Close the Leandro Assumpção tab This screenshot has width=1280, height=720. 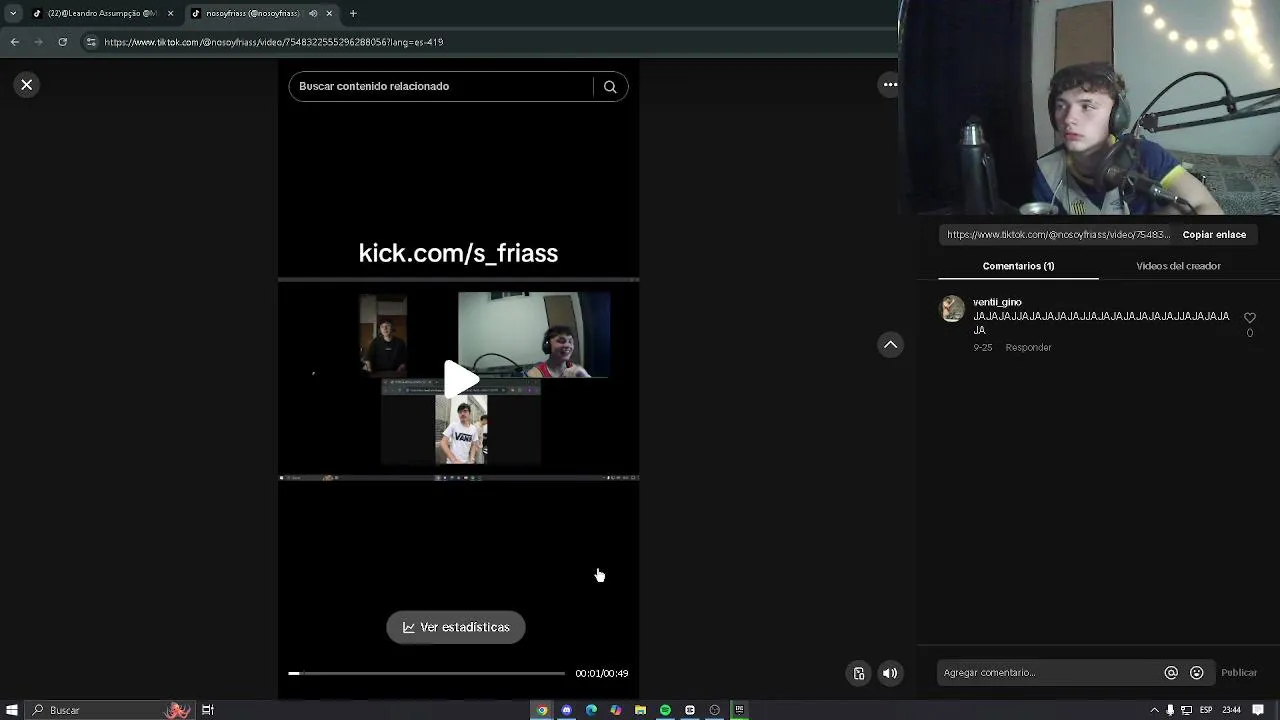[170, 13]
